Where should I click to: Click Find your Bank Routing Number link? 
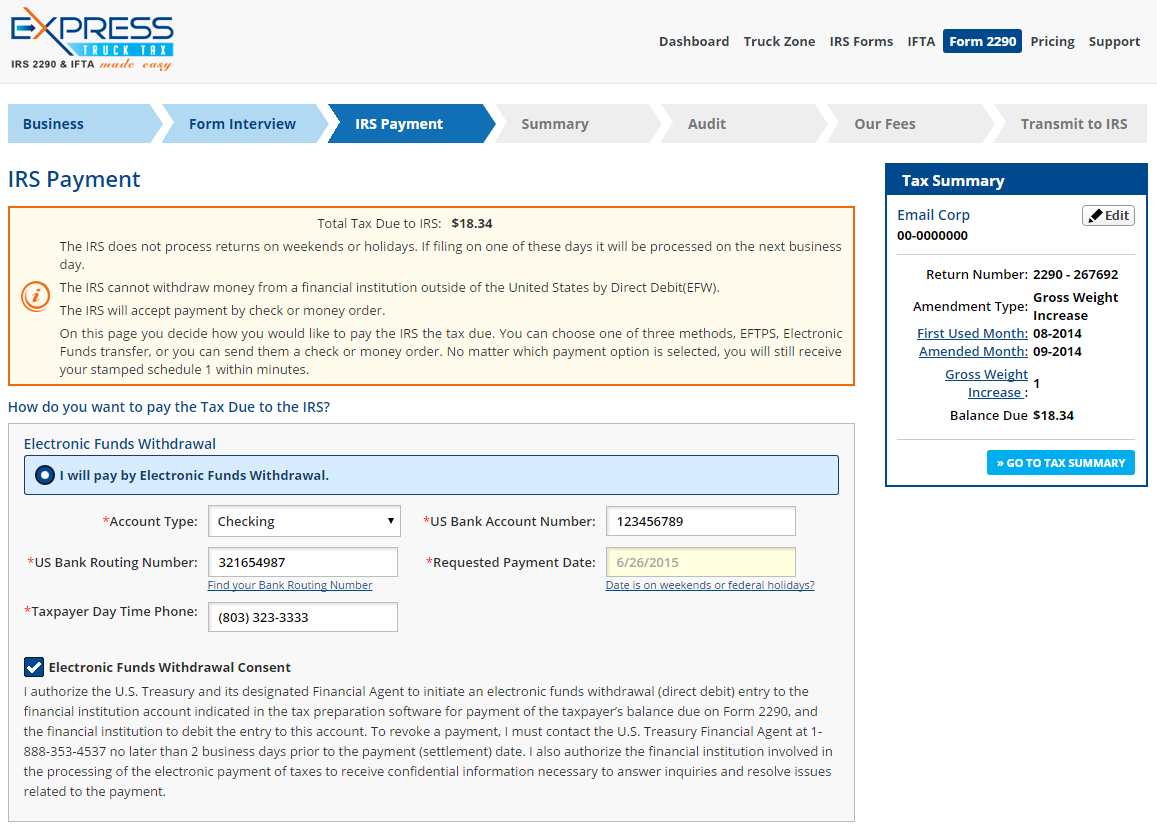pyautogui.click(x=290, y=585)
